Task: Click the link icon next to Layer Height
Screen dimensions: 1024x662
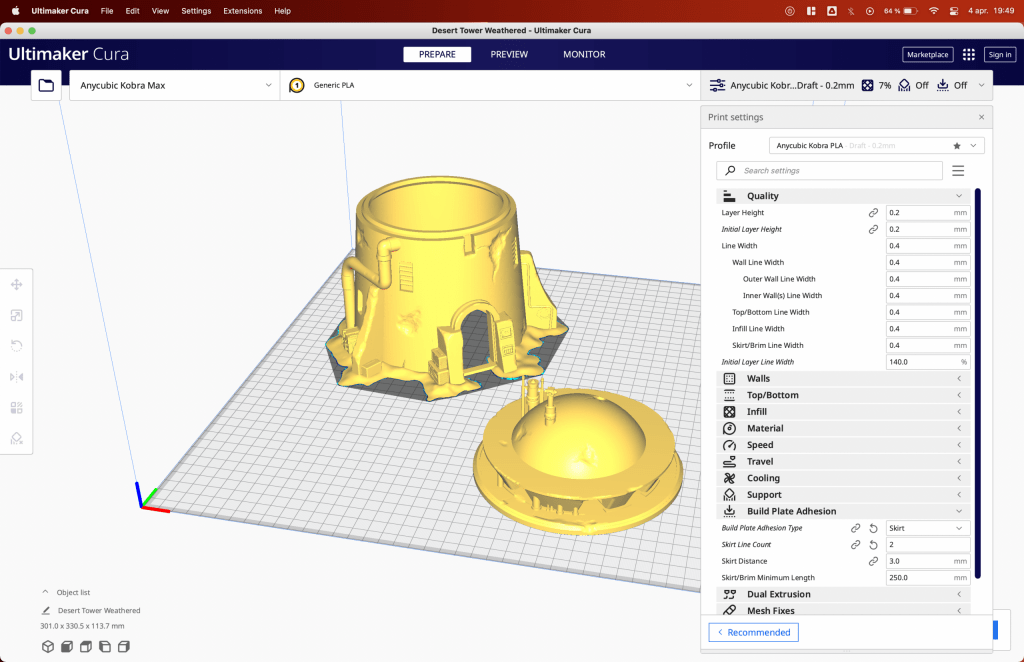Action: [x=873, y=213]
